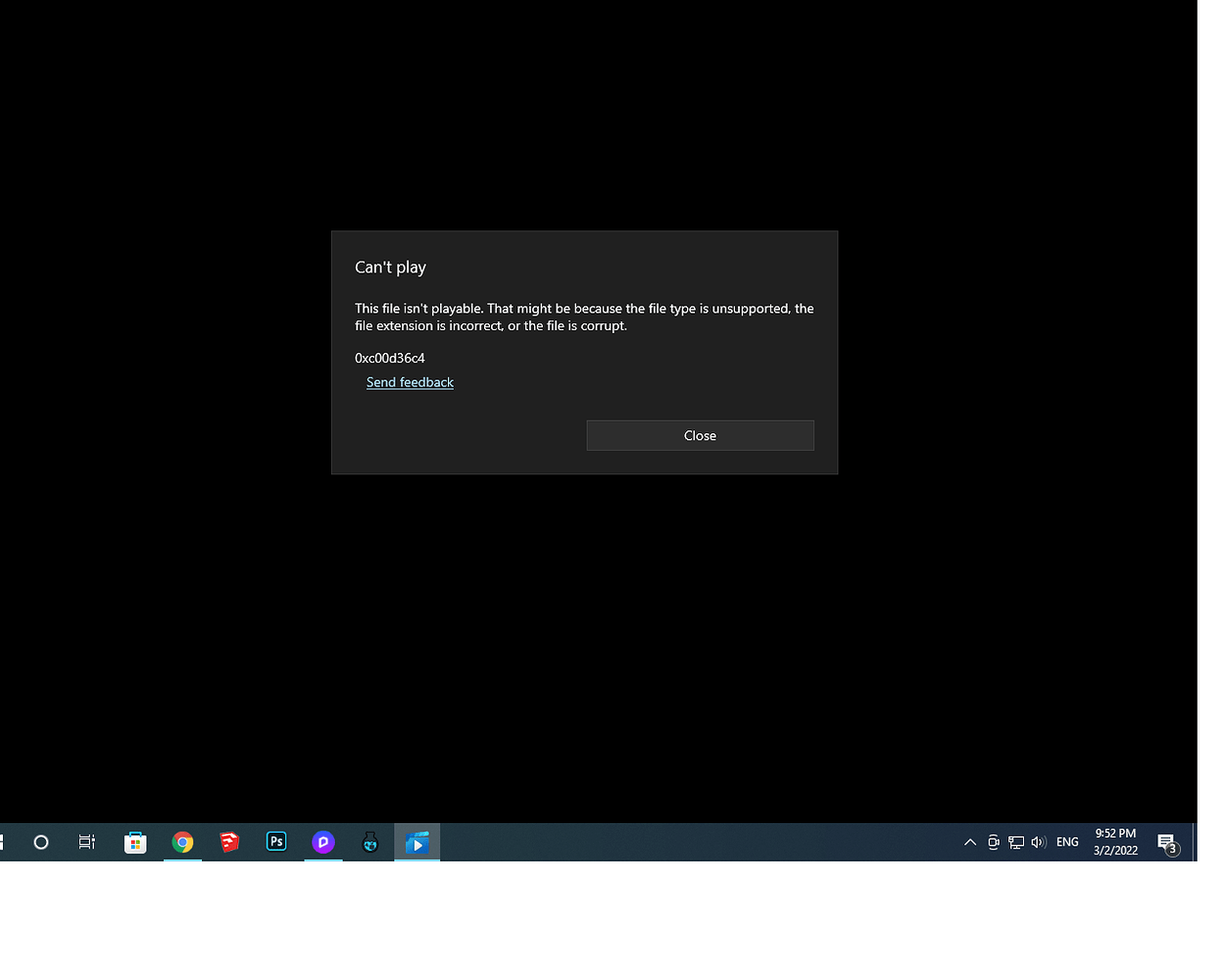
Task: Expand hidden system tray icons
Action: (969, 842)
